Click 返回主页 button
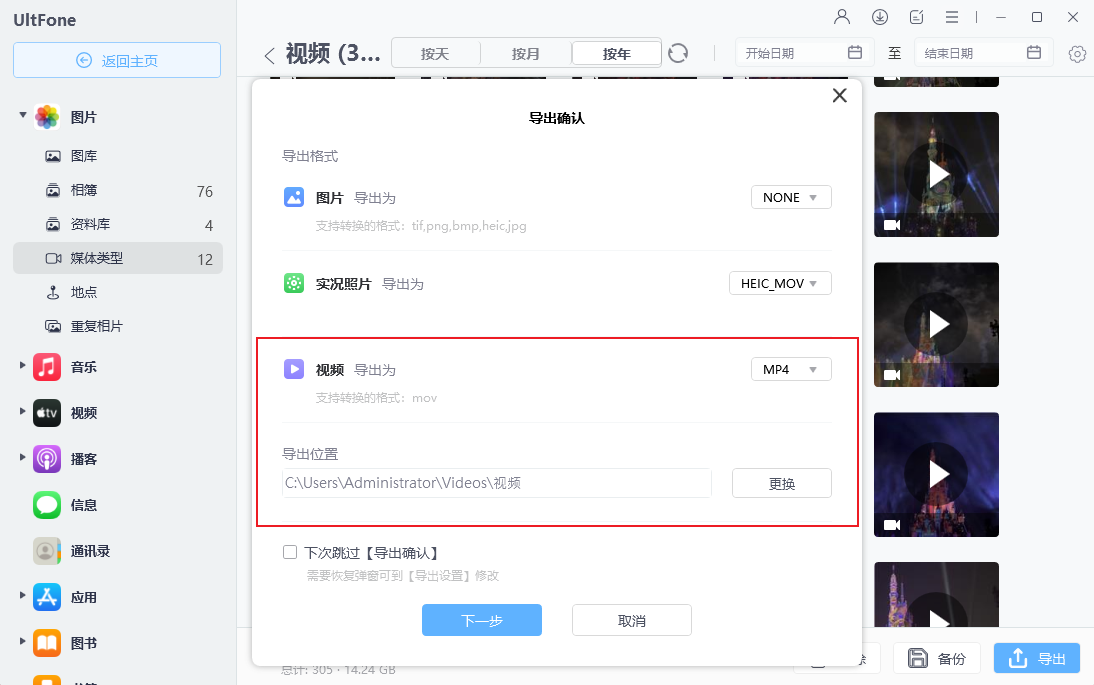Viewport: 1094px width, 685px height. tap(117, 60)
